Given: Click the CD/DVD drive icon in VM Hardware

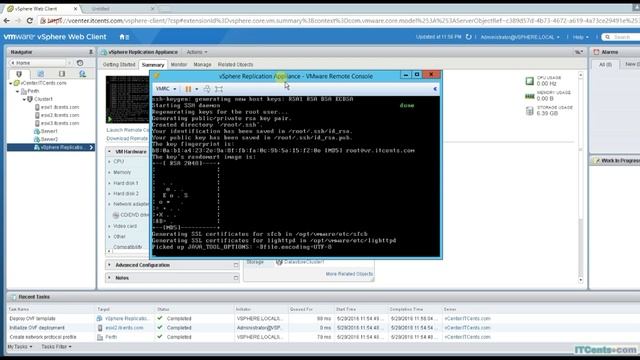Looking at the screenshot, I should point(116,215).
